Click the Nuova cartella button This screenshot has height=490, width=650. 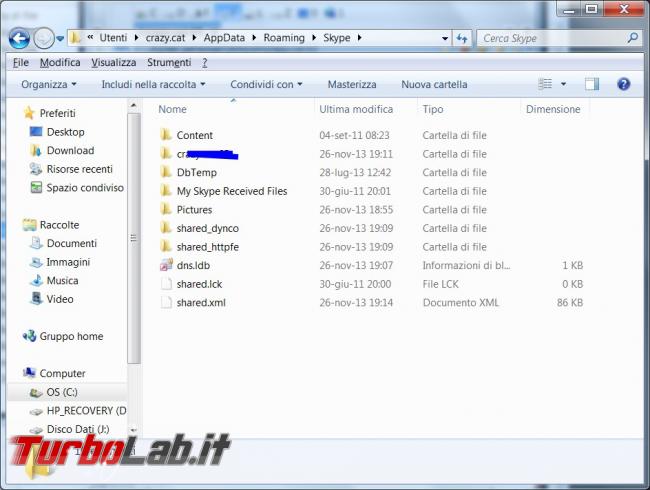point(434,85)
